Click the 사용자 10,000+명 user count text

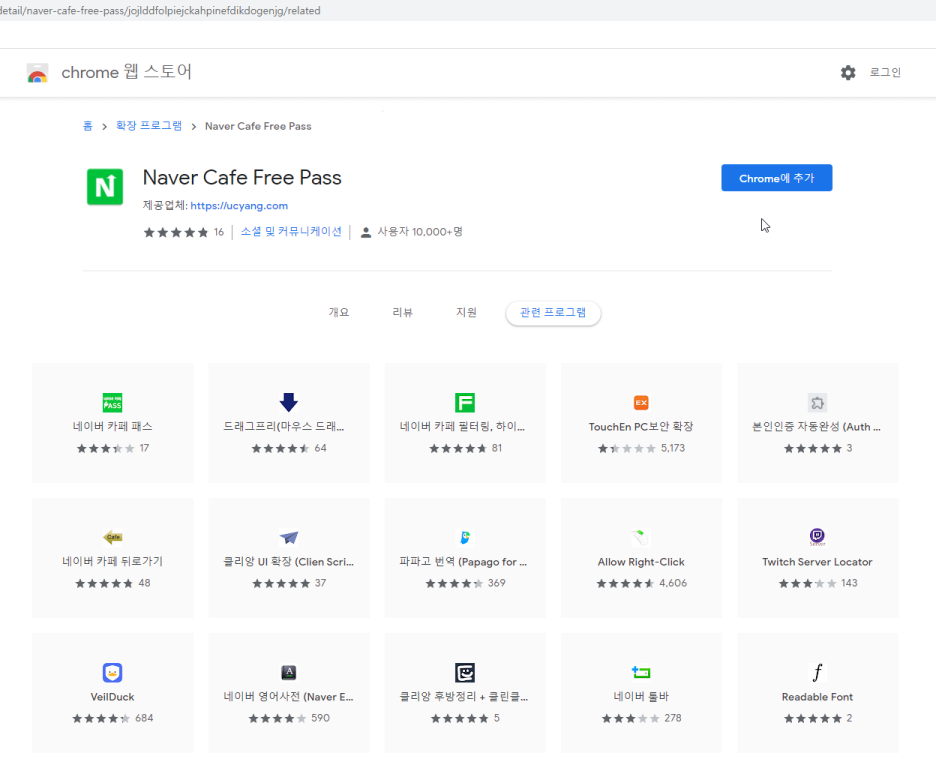[420, 232]
